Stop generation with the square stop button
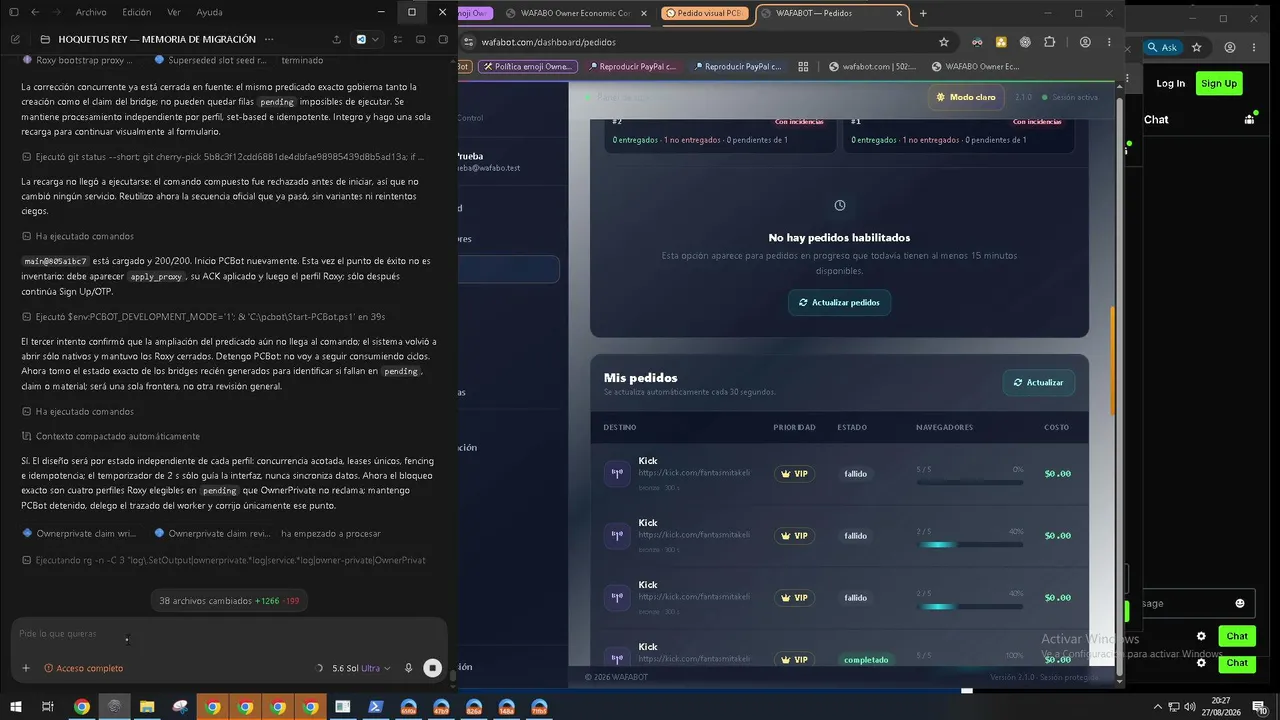This screenshot has height=720, width=1280. pos(432,668)
